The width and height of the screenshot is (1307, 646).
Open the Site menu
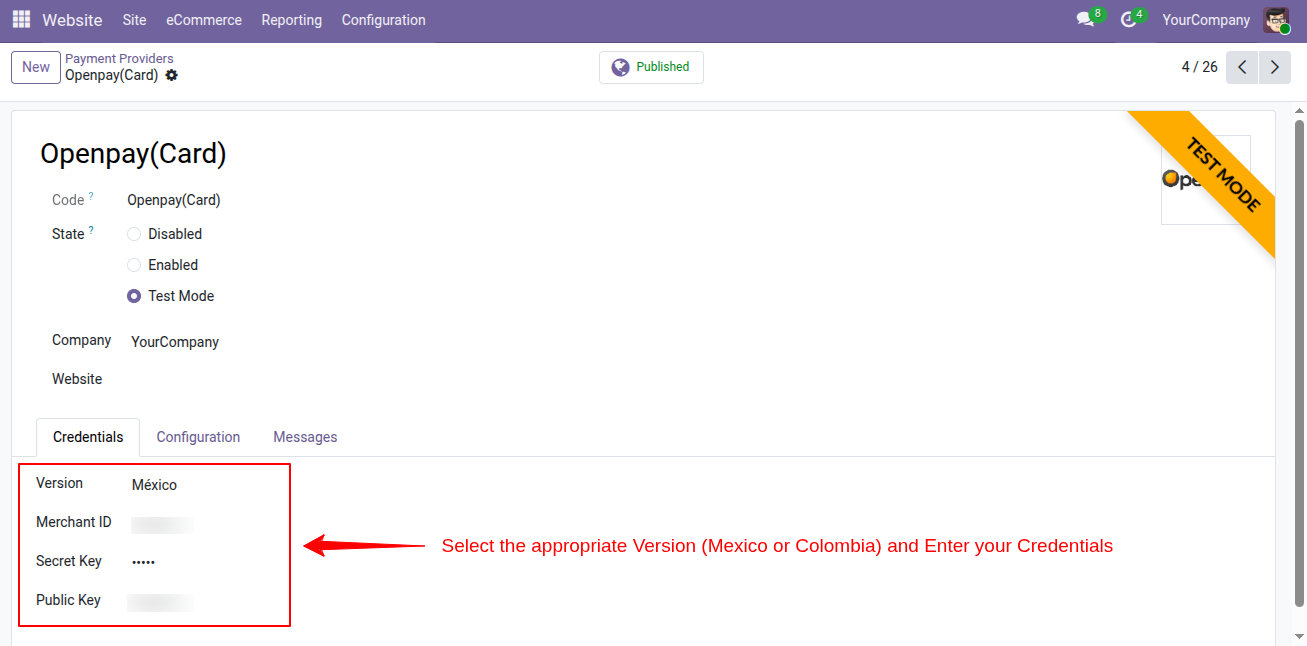coord(134,20)
